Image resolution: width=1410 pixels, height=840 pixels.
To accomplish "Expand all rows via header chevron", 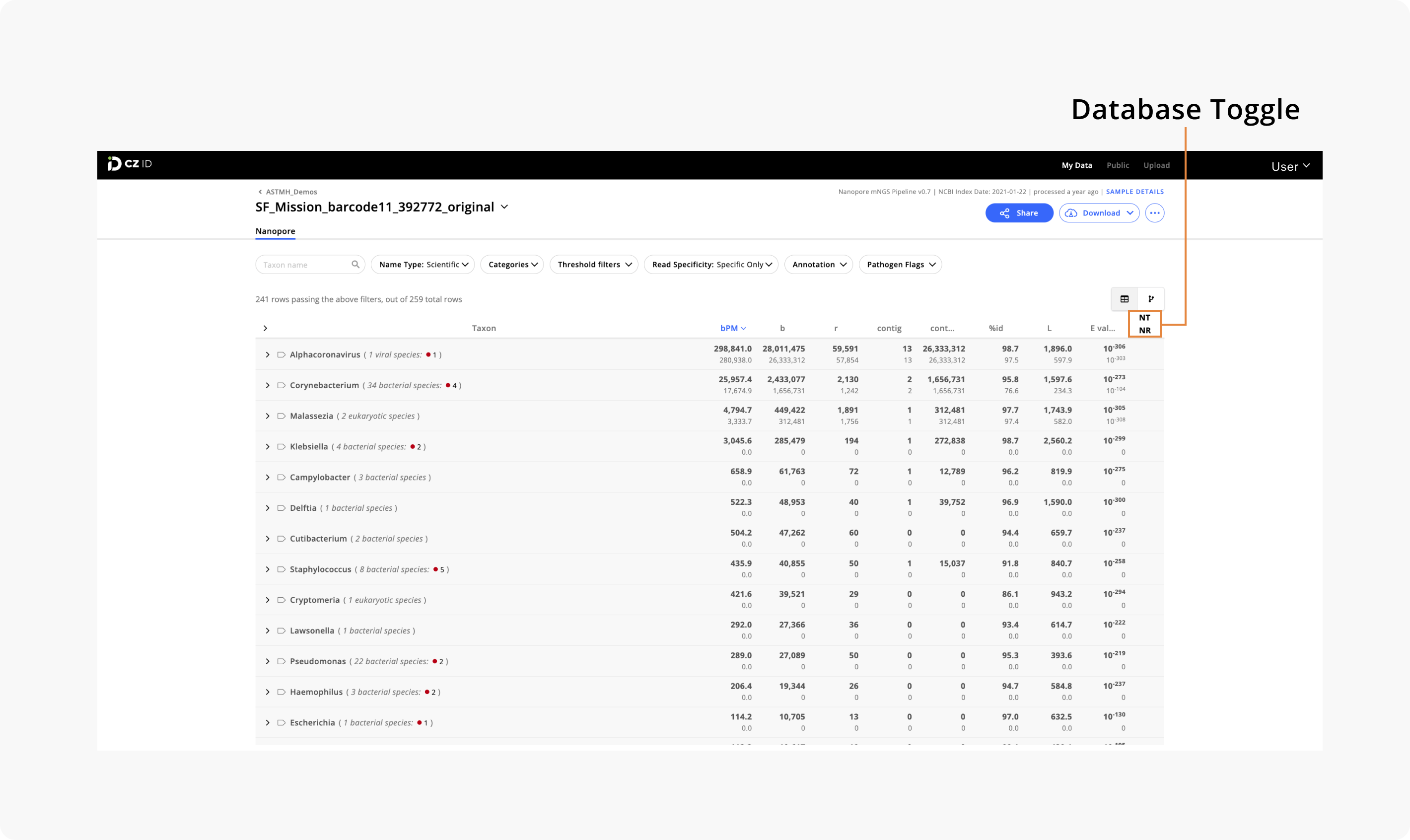I will pyautogui.click(x=265, y=328).
